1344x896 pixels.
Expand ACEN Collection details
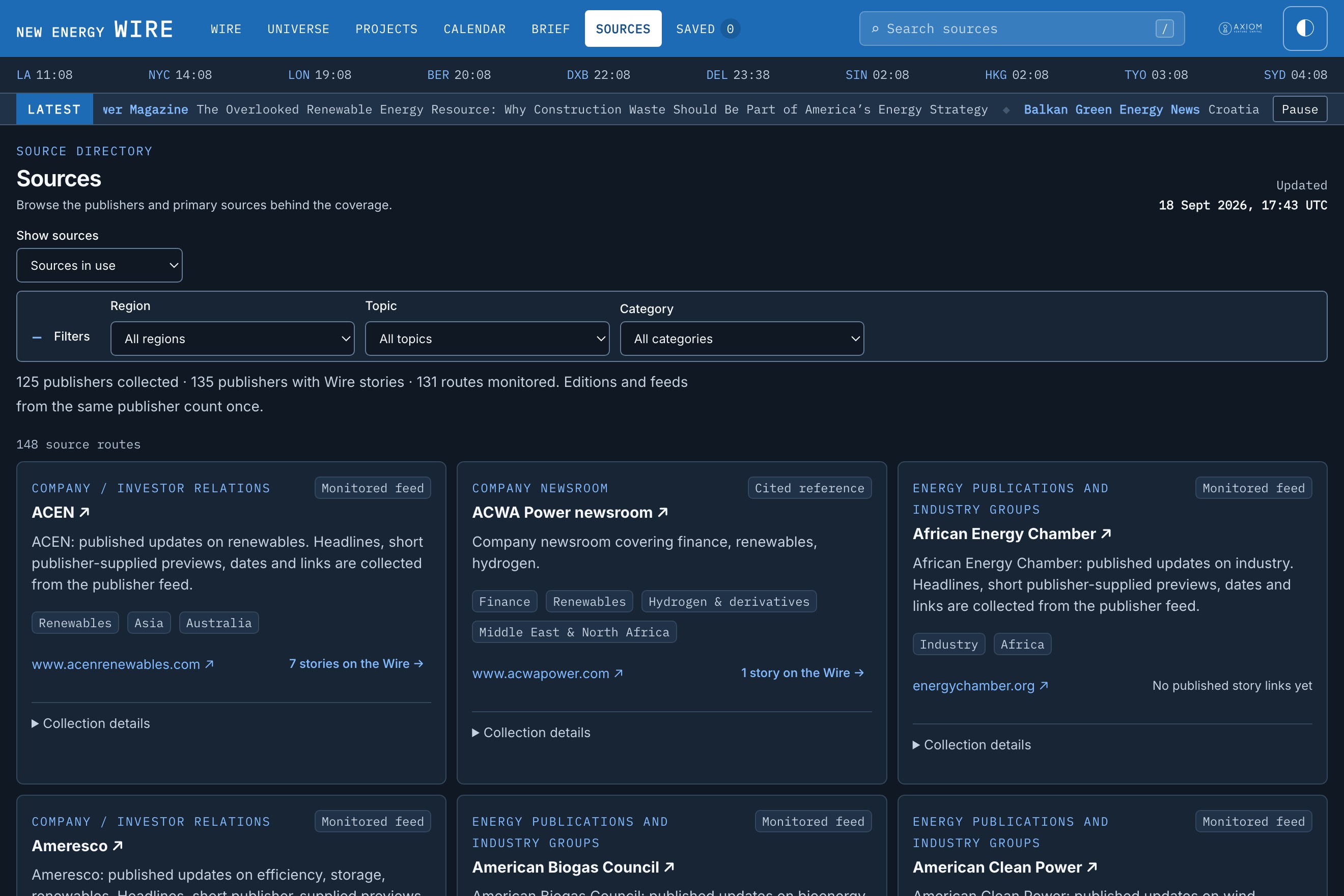click(91, 723)
